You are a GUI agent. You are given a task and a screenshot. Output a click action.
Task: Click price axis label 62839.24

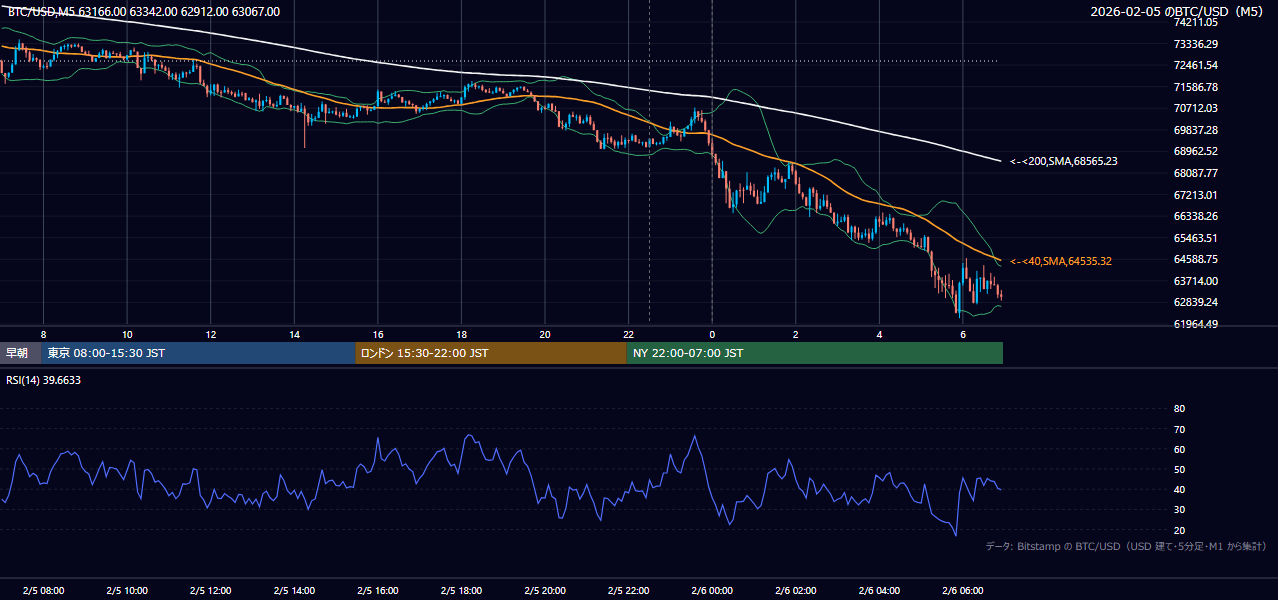(x=1195, y=302)
